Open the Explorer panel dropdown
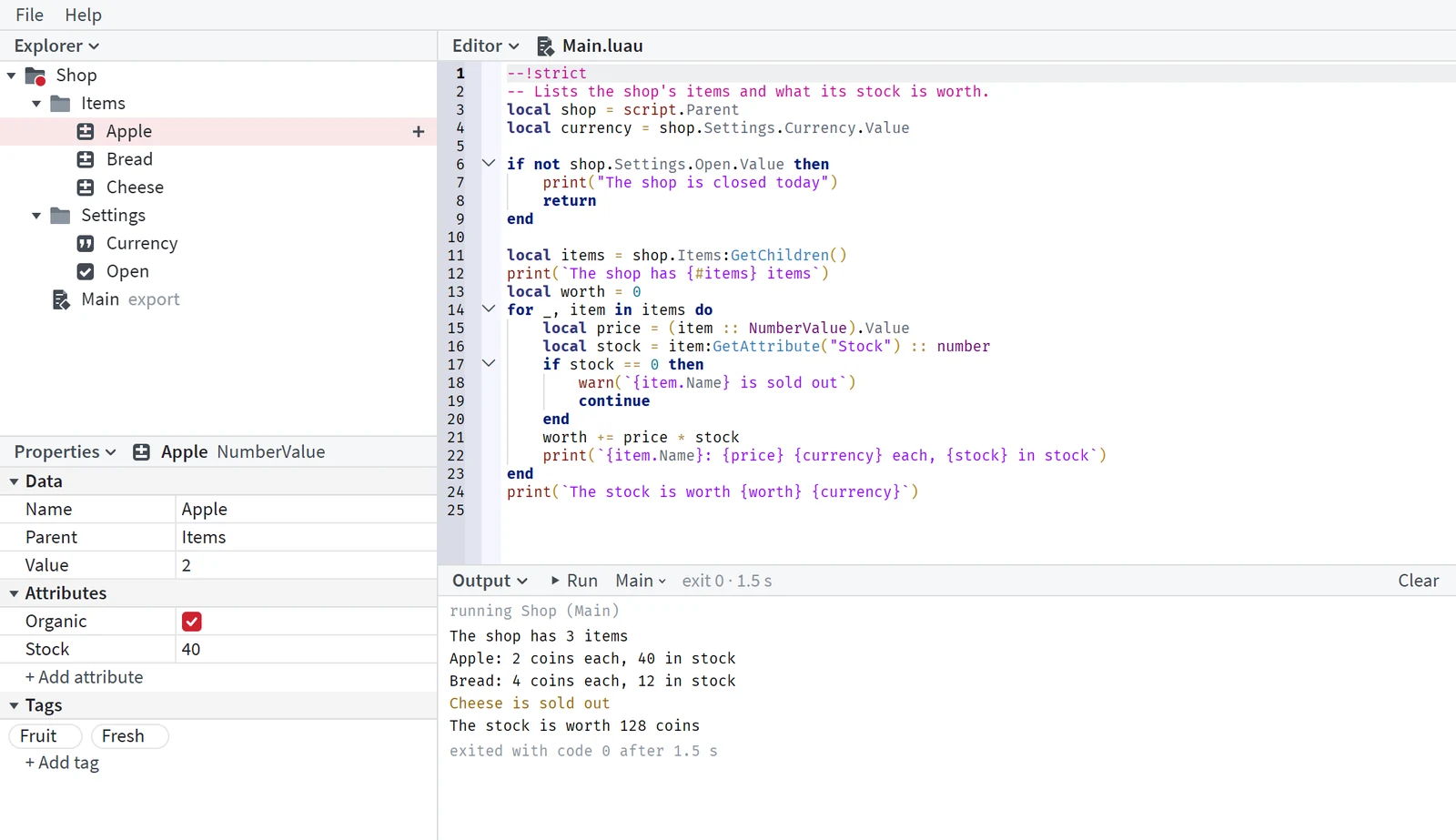The image size is (1456, 840). click(x=56, y=46)
